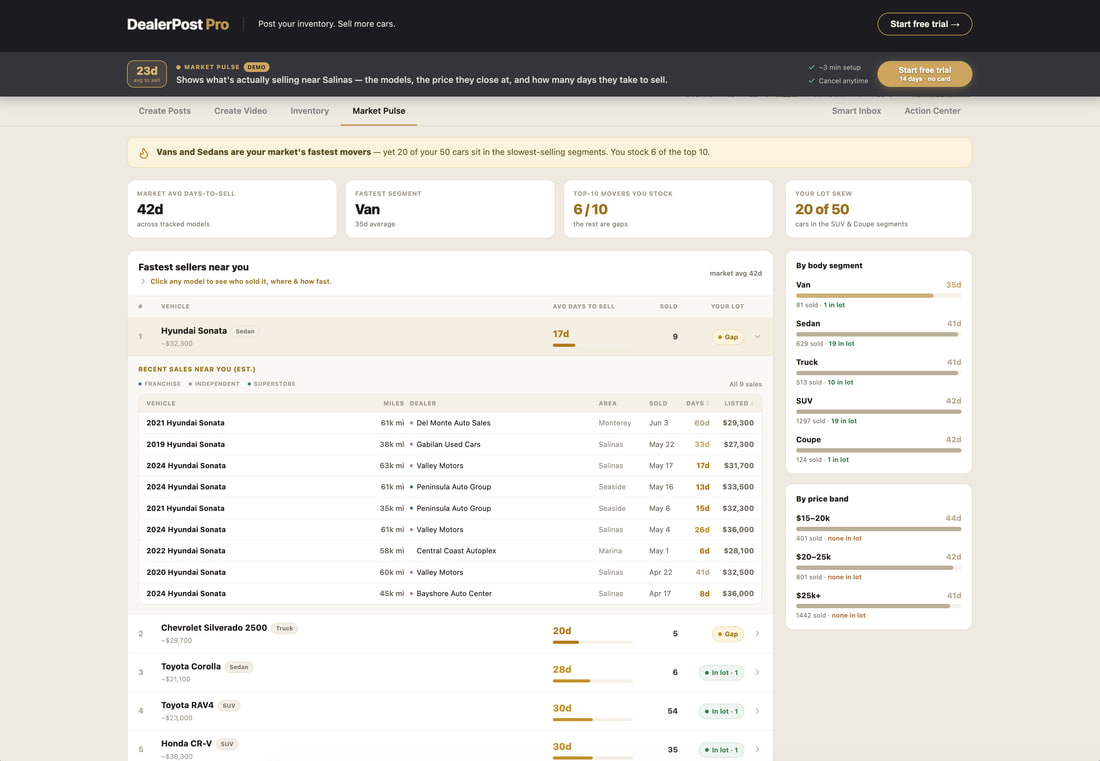Viewport: 1100px width, 761px height.
Task: Toggle the Franchise dealer legend filter
Action: point(159,384)
